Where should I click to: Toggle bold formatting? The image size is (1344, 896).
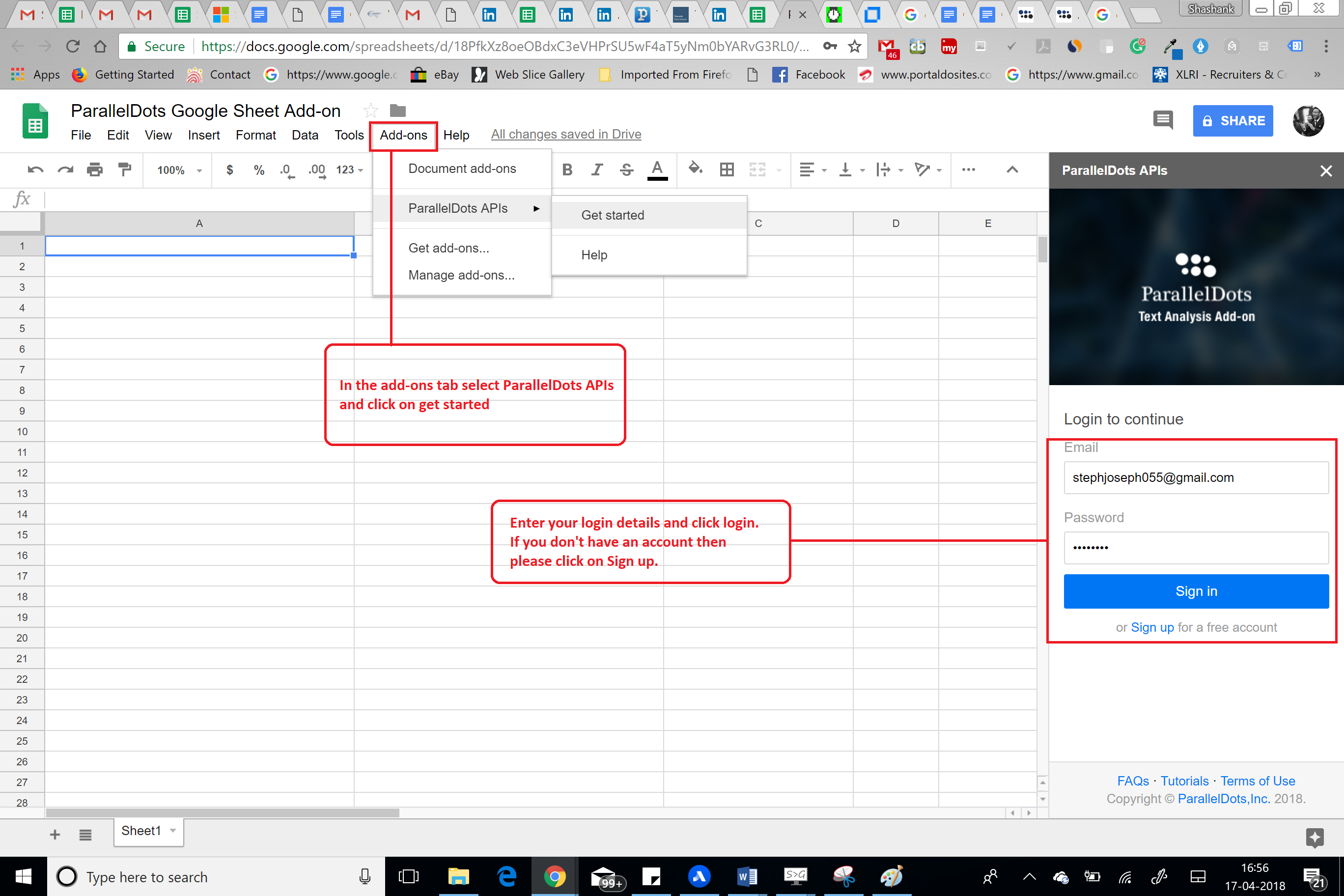tap(567, 169)
